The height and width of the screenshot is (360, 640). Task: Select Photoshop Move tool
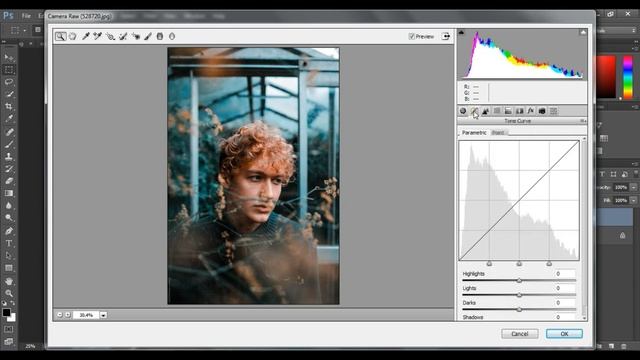click(x=9, y=57)
